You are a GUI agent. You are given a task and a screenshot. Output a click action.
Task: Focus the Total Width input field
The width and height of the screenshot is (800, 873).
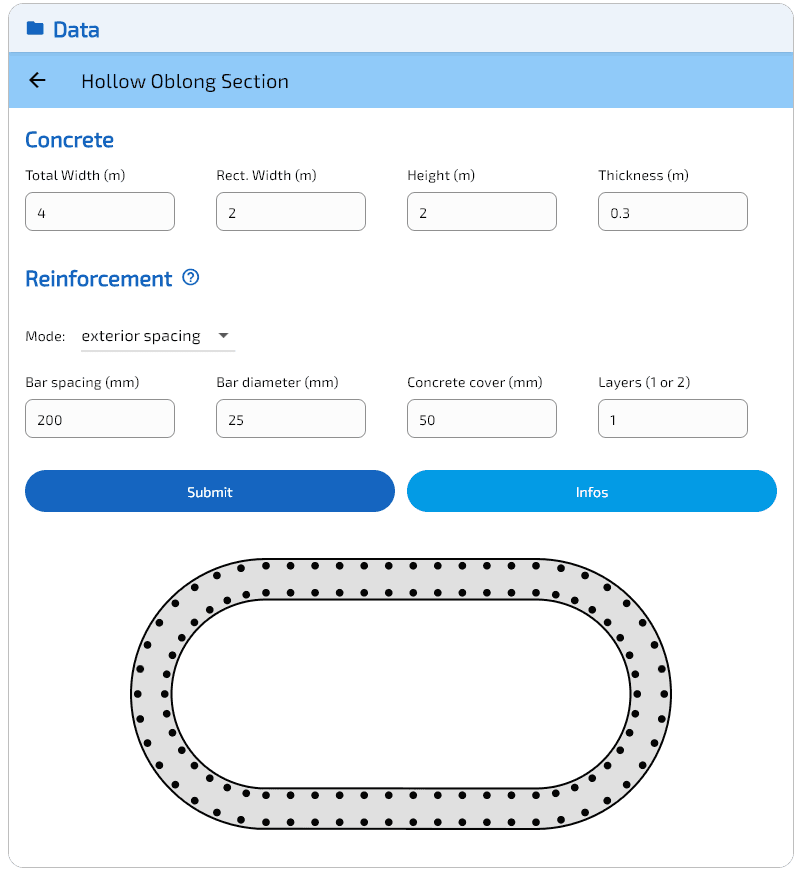[100, 212]
